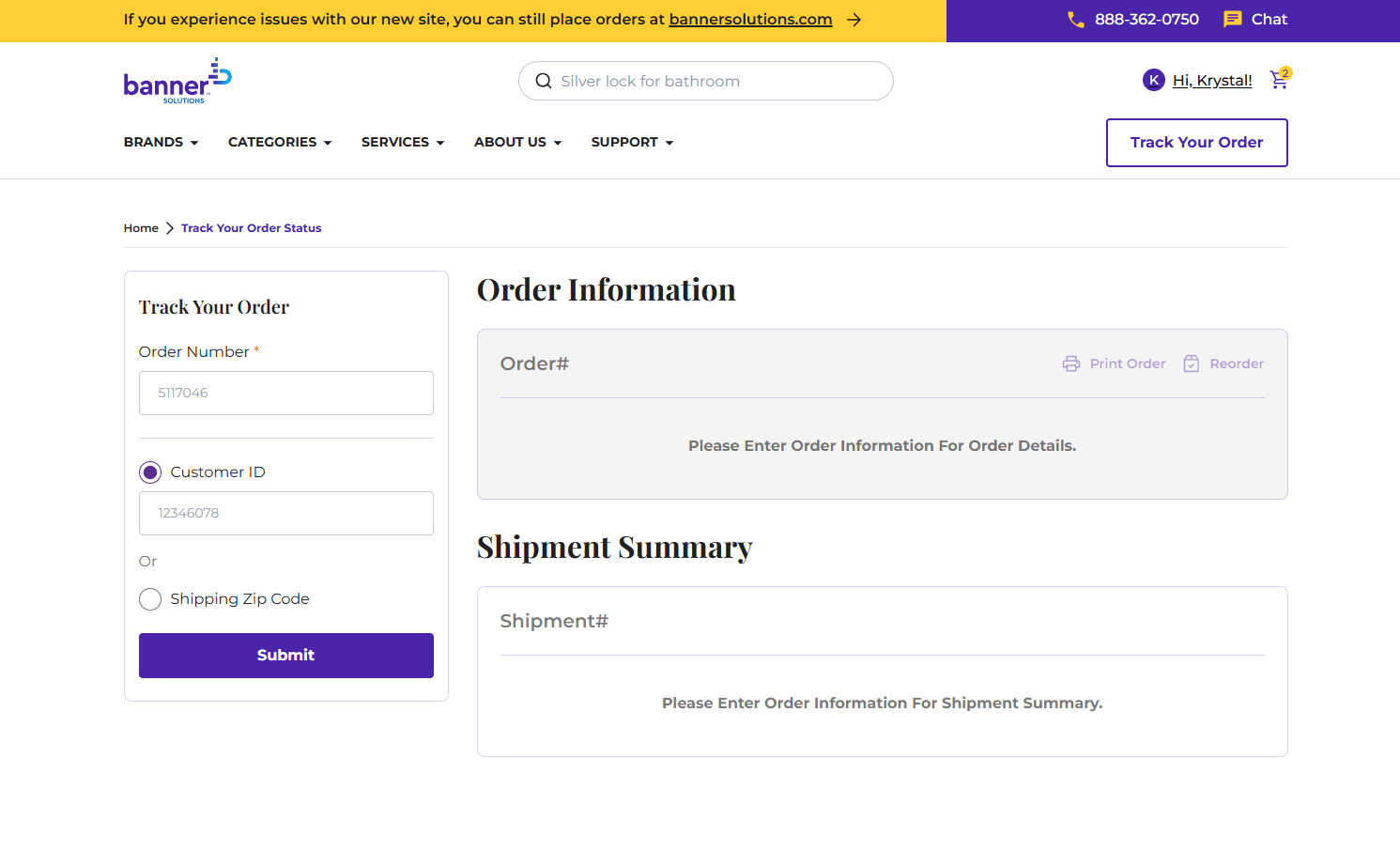Click the Chat icon in the header
The height and width of the screenshot is (851, 1400).
click(x=1233, y=19)
